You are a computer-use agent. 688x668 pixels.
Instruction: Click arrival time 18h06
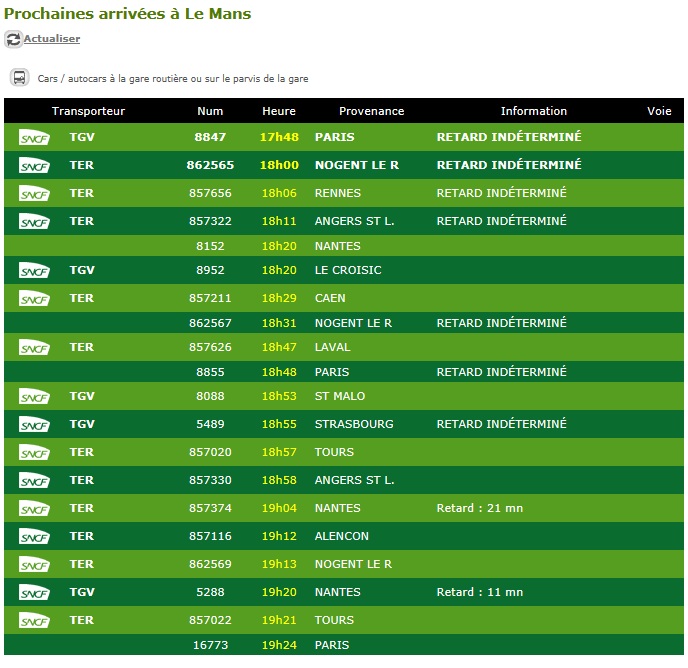point(279,193)
